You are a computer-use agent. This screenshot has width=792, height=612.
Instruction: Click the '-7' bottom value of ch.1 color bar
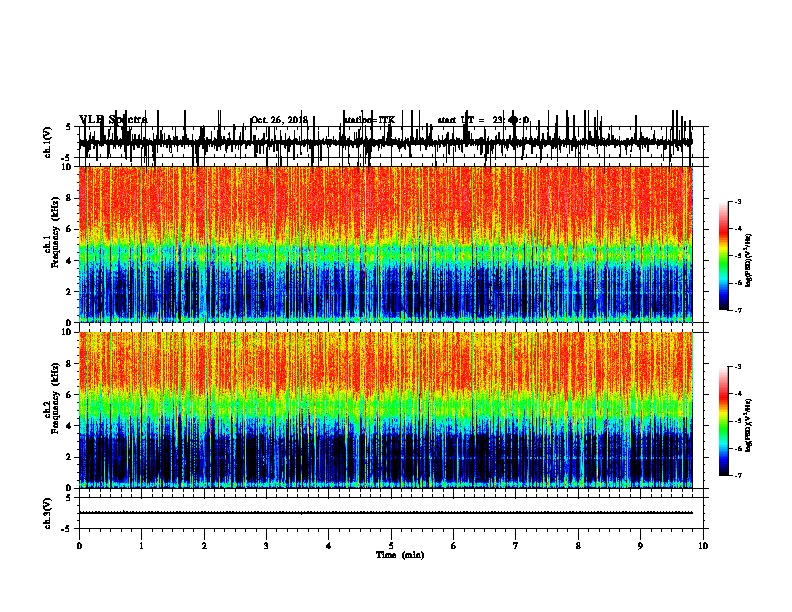click(737, 310)
